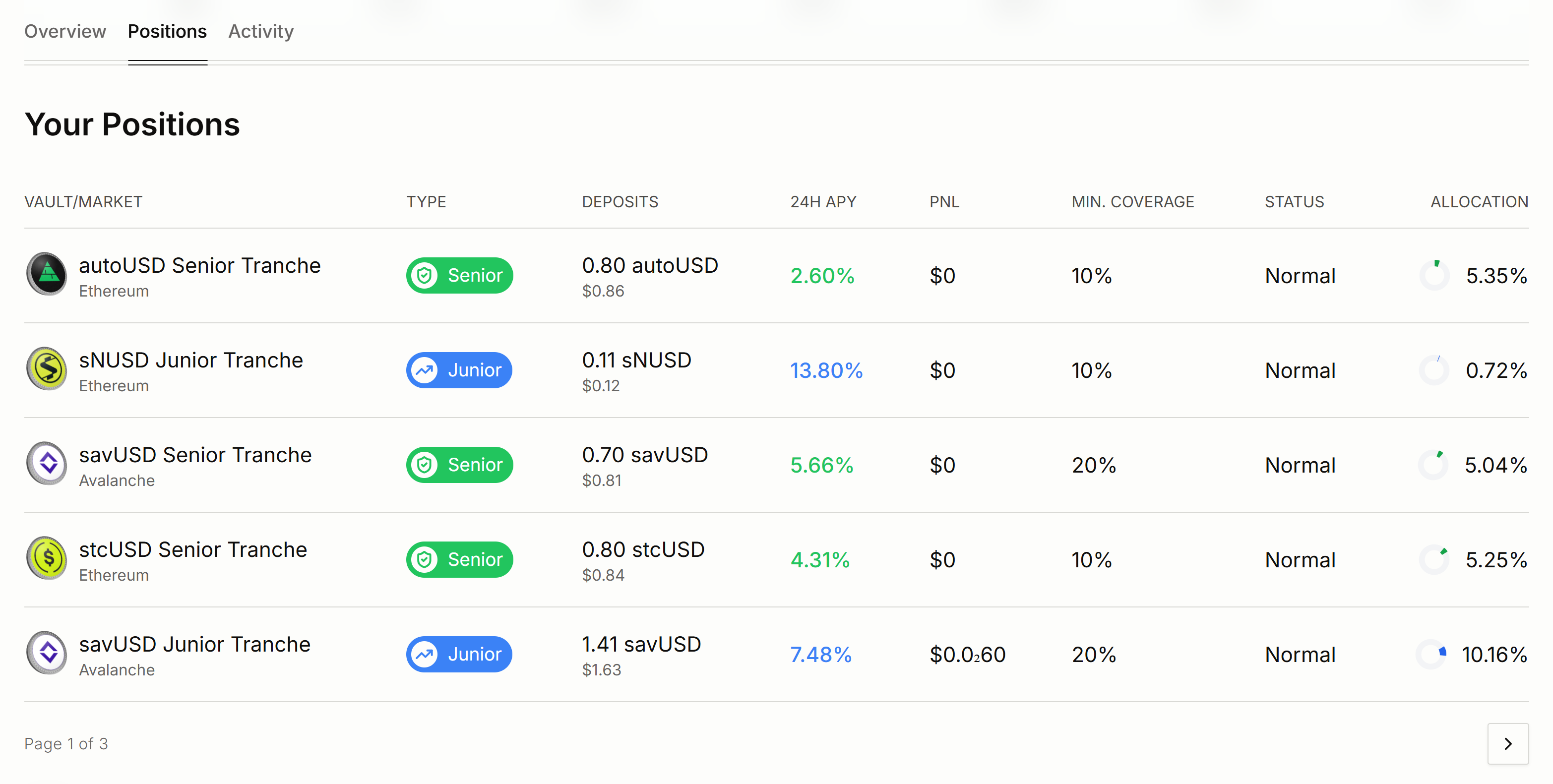Click the autoUSD token icon
The width and height of the screenshot is (1553, 784).
47,274
